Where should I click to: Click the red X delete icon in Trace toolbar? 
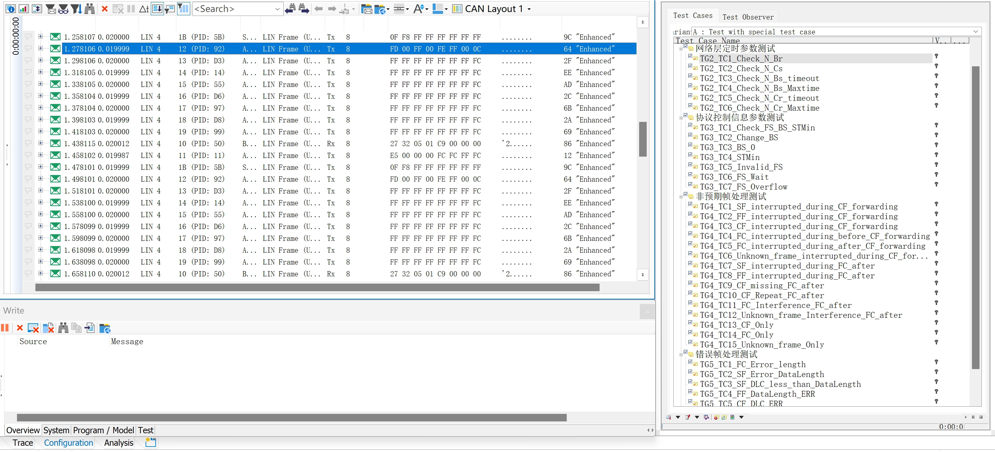[x=105, y=9]
